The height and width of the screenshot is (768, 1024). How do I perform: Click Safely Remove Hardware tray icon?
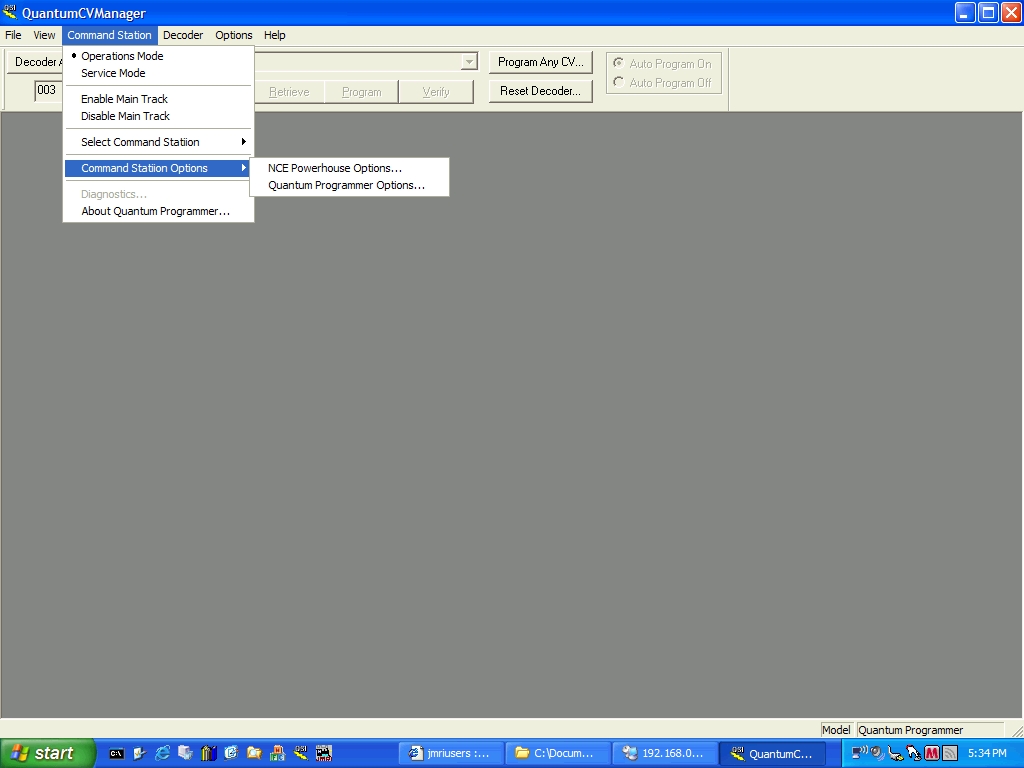click(x=895, y=754)
